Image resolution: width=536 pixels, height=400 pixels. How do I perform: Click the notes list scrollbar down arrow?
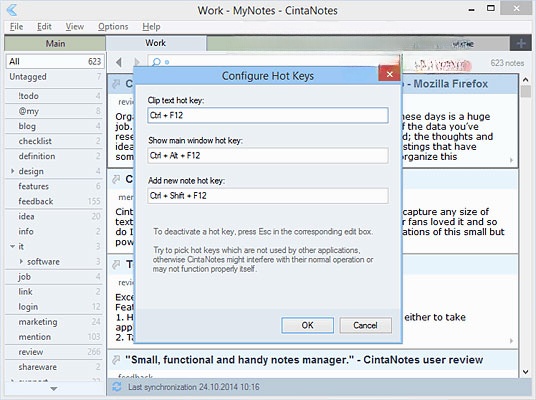tap(526, 372)
